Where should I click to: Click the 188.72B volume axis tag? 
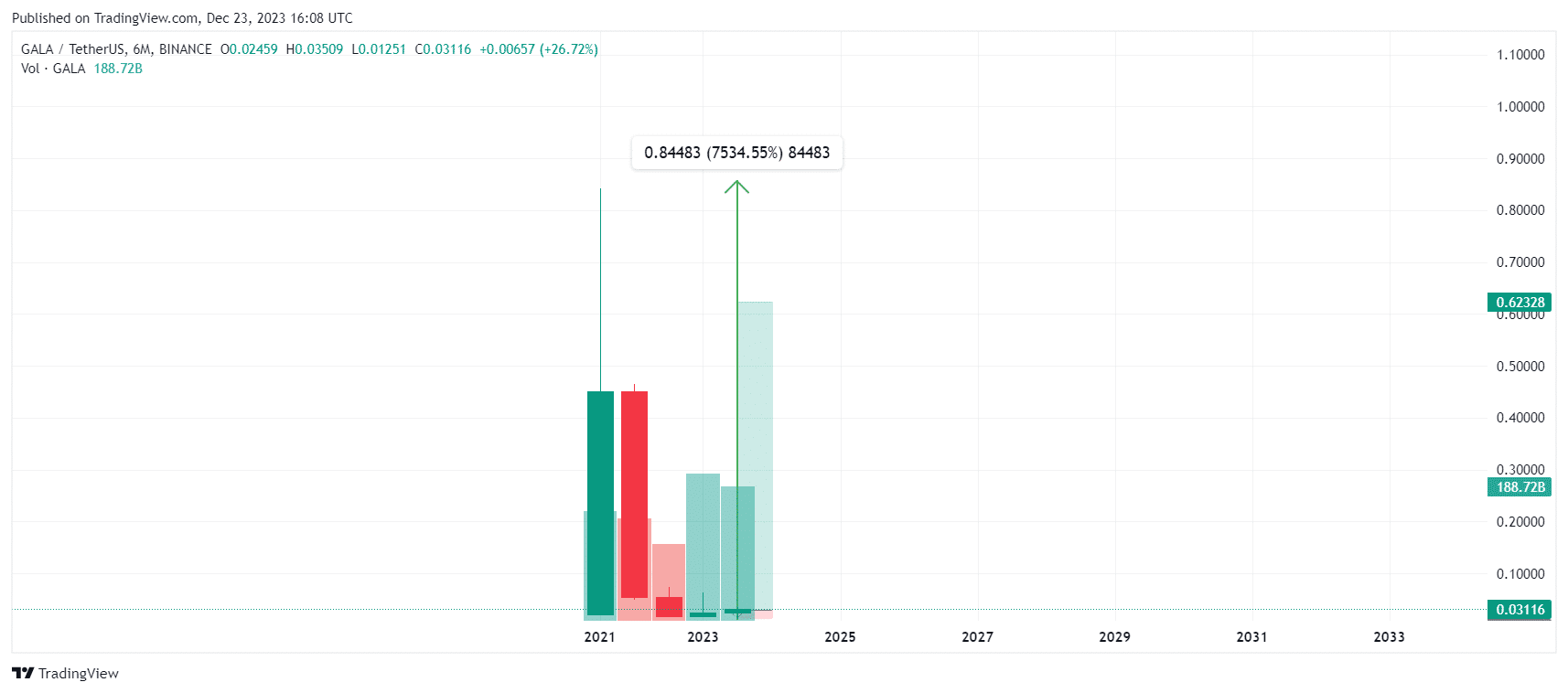click(x=1520, y=487)
